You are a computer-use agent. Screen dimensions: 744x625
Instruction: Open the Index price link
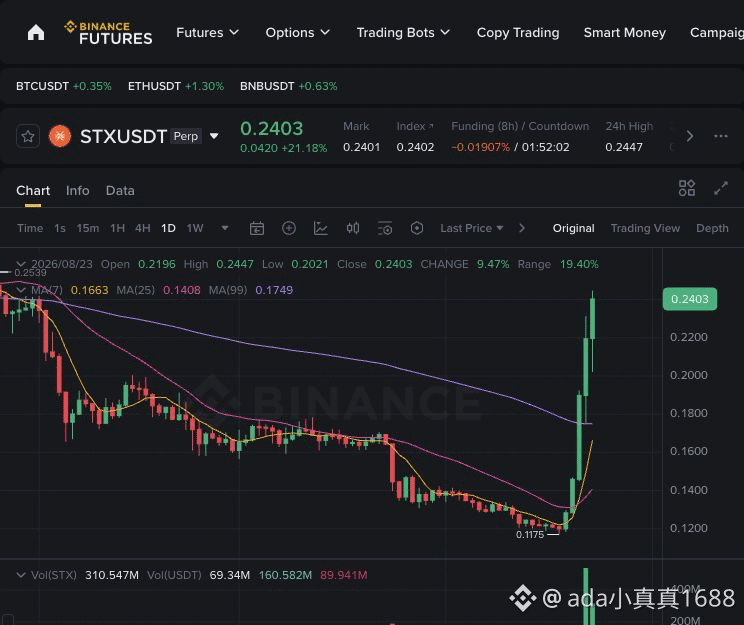[415, 126]
